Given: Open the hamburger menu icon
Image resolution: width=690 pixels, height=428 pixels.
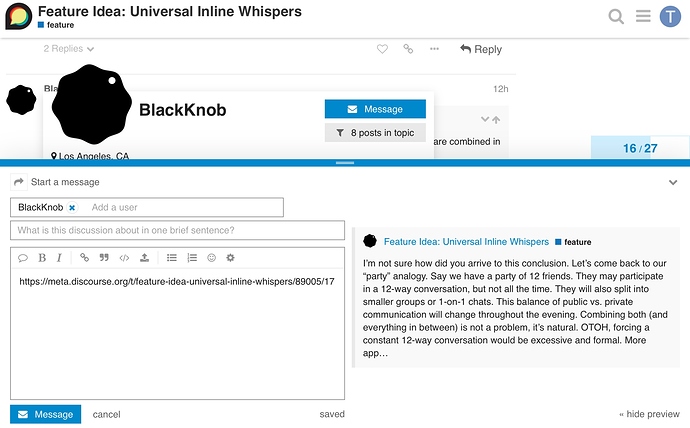Looking at the screenshot, I should (x=643, y=16).
